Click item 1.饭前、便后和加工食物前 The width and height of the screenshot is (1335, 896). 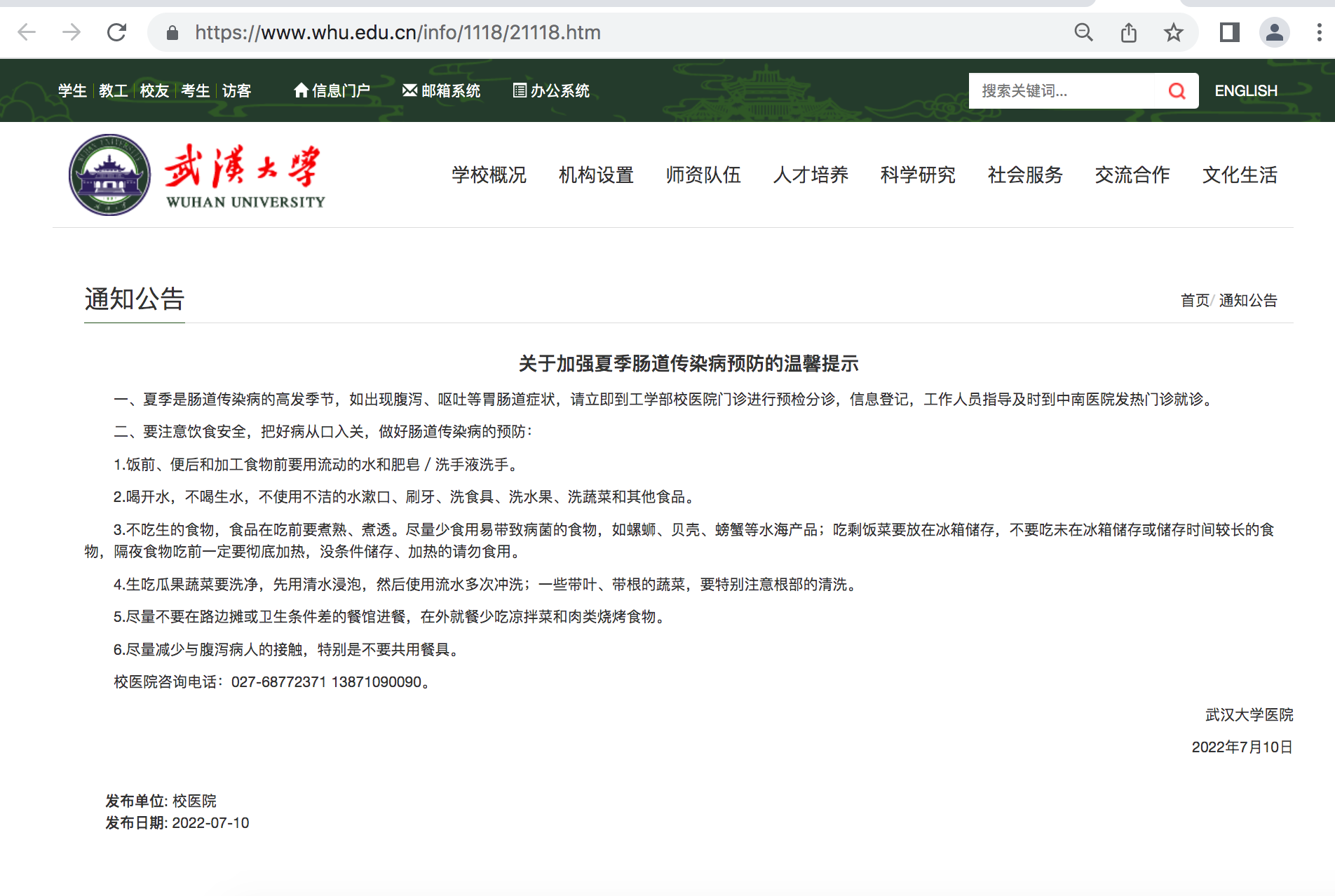tap(318, 464)
